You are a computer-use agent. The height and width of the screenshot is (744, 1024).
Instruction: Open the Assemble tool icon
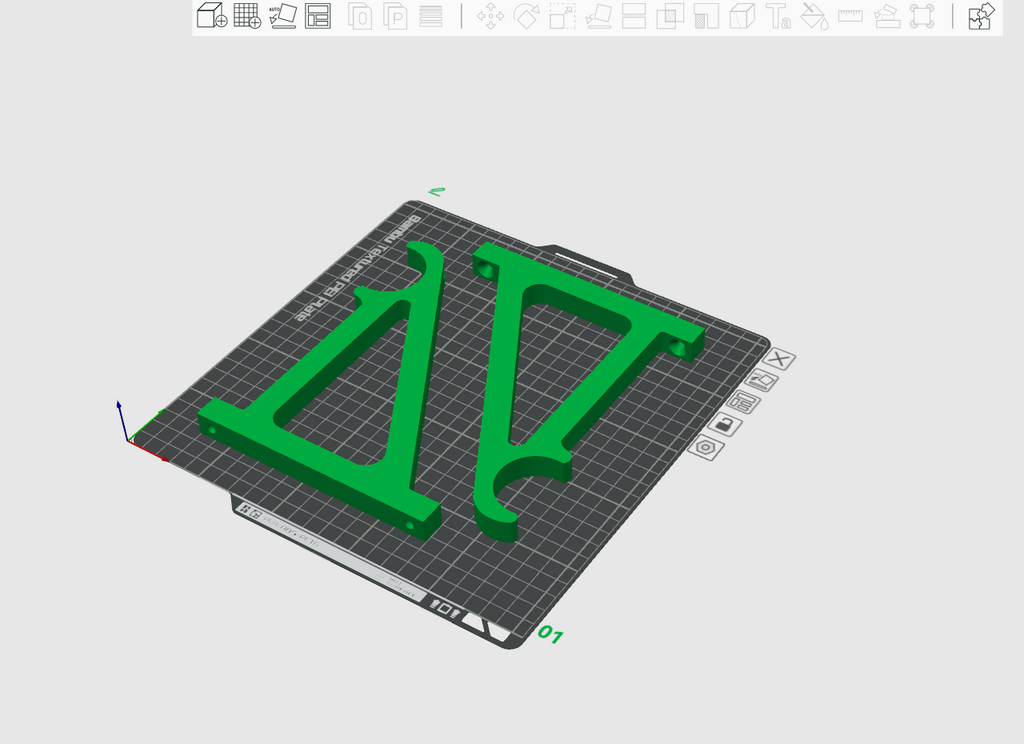(887, 16)
